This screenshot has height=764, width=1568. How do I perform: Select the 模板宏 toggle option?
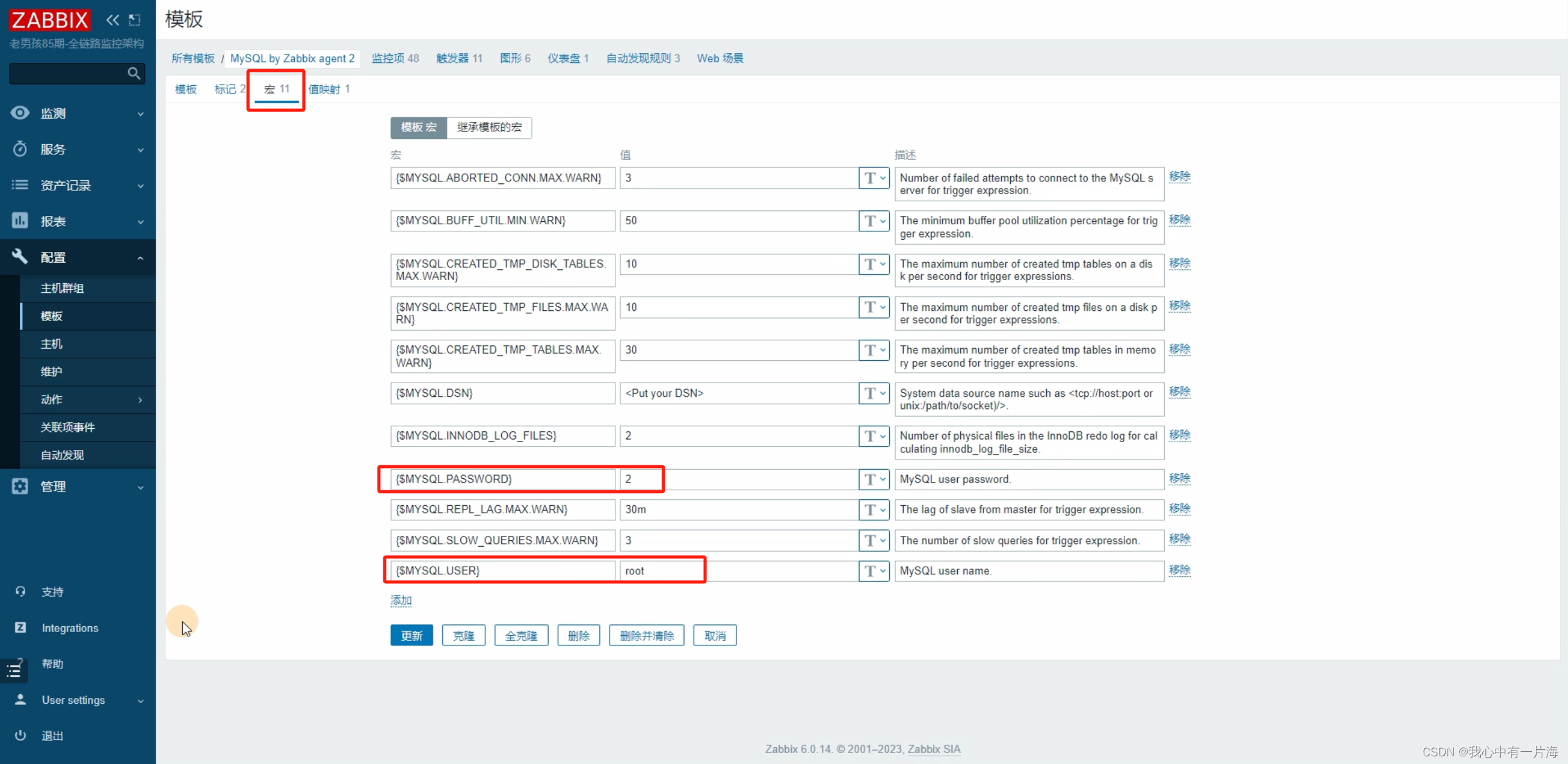(419, 127)
